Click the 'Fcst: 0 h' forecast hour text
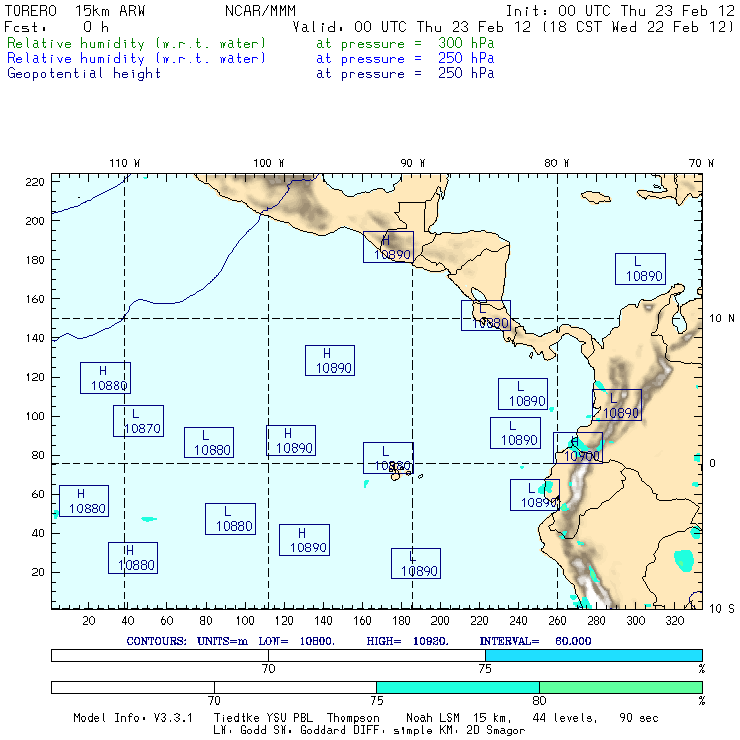Image resolution: width=740 pixels, height=740 pixels. pos(57,27)
